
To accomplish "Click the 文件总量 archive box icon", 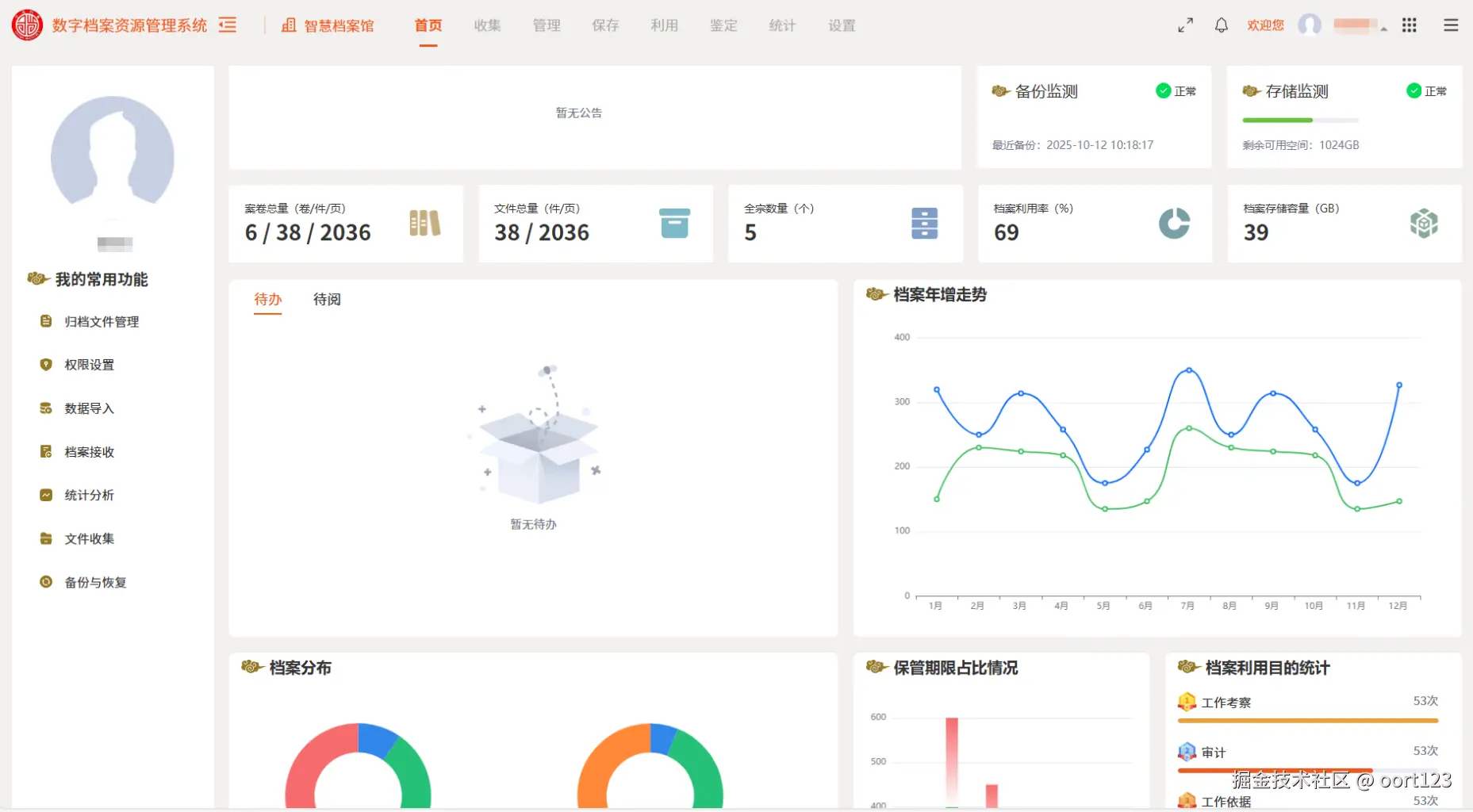I will tap(674, 223).
